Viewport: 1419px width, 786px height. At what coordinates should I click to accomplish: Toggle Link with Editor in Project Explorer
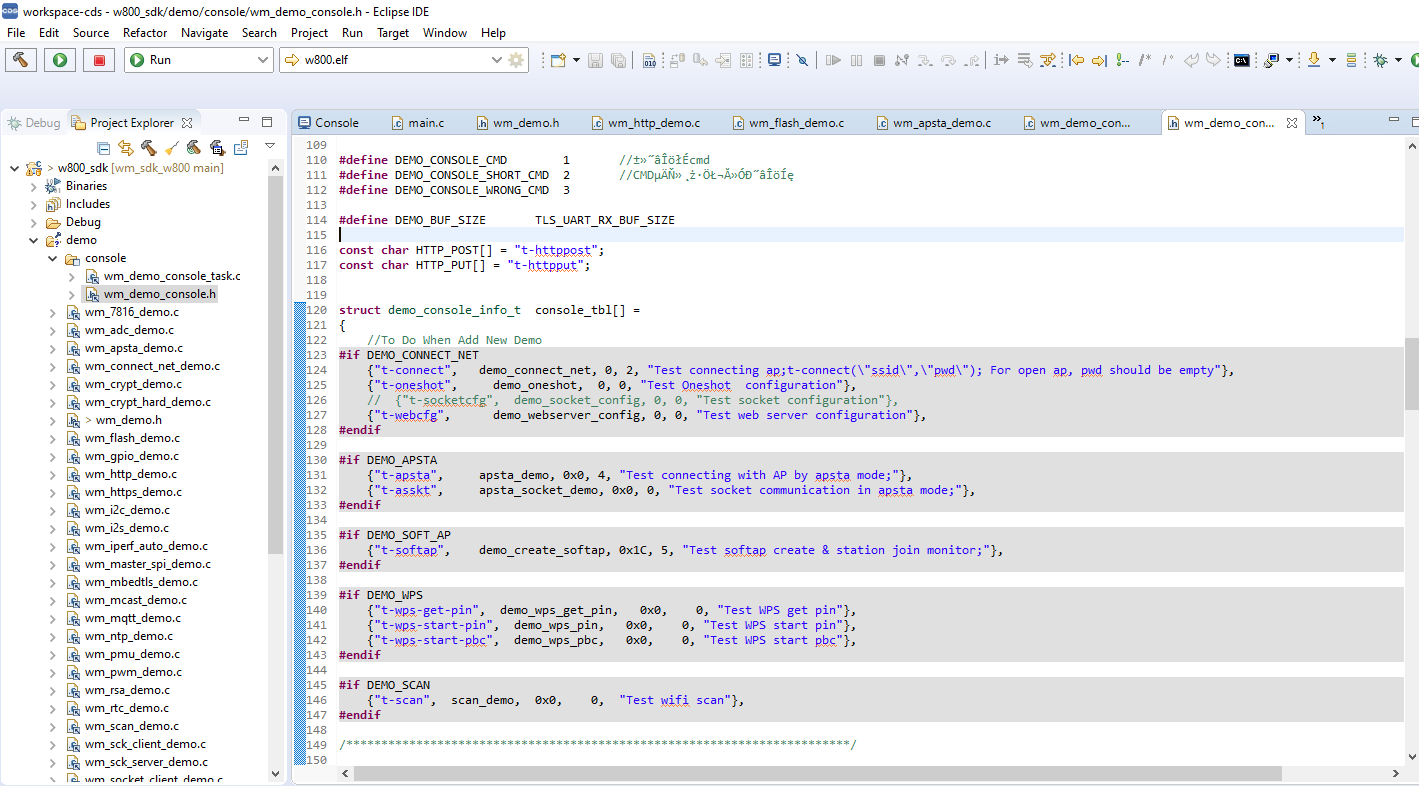point(126,148)
